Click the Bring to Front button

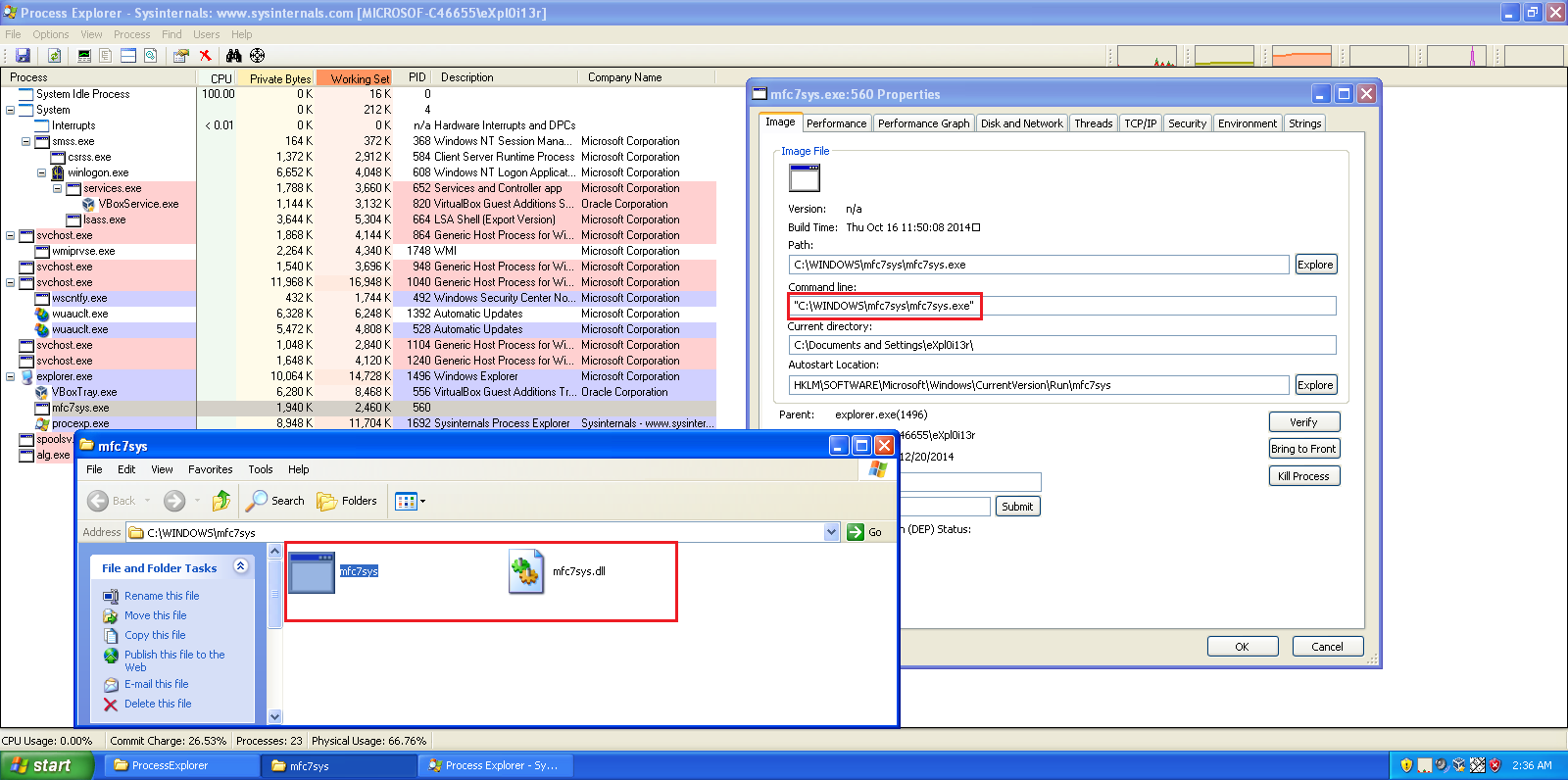coord(1303,449)
